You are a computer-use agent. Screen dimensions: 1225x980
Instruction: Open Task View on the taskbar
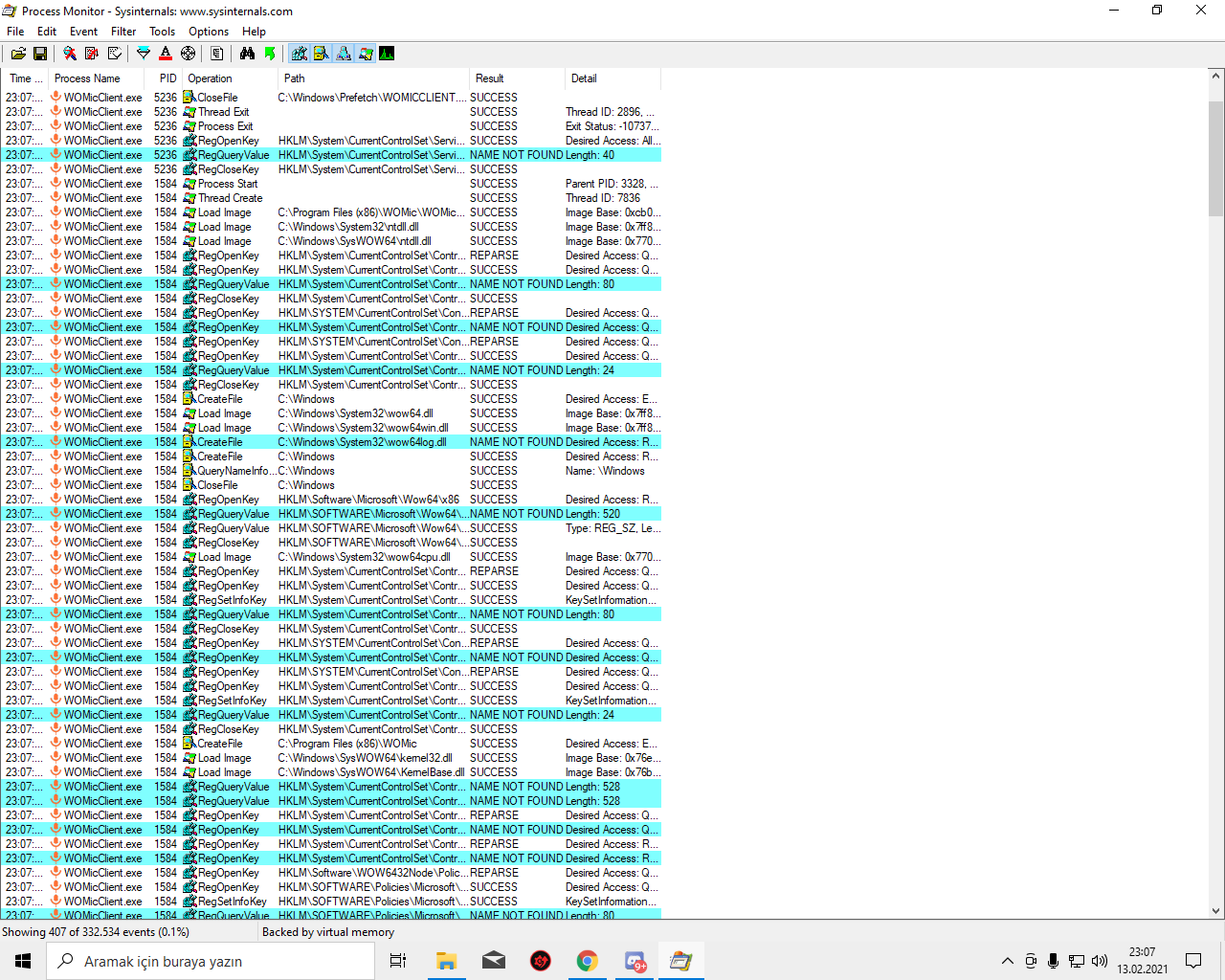point(398,961)
